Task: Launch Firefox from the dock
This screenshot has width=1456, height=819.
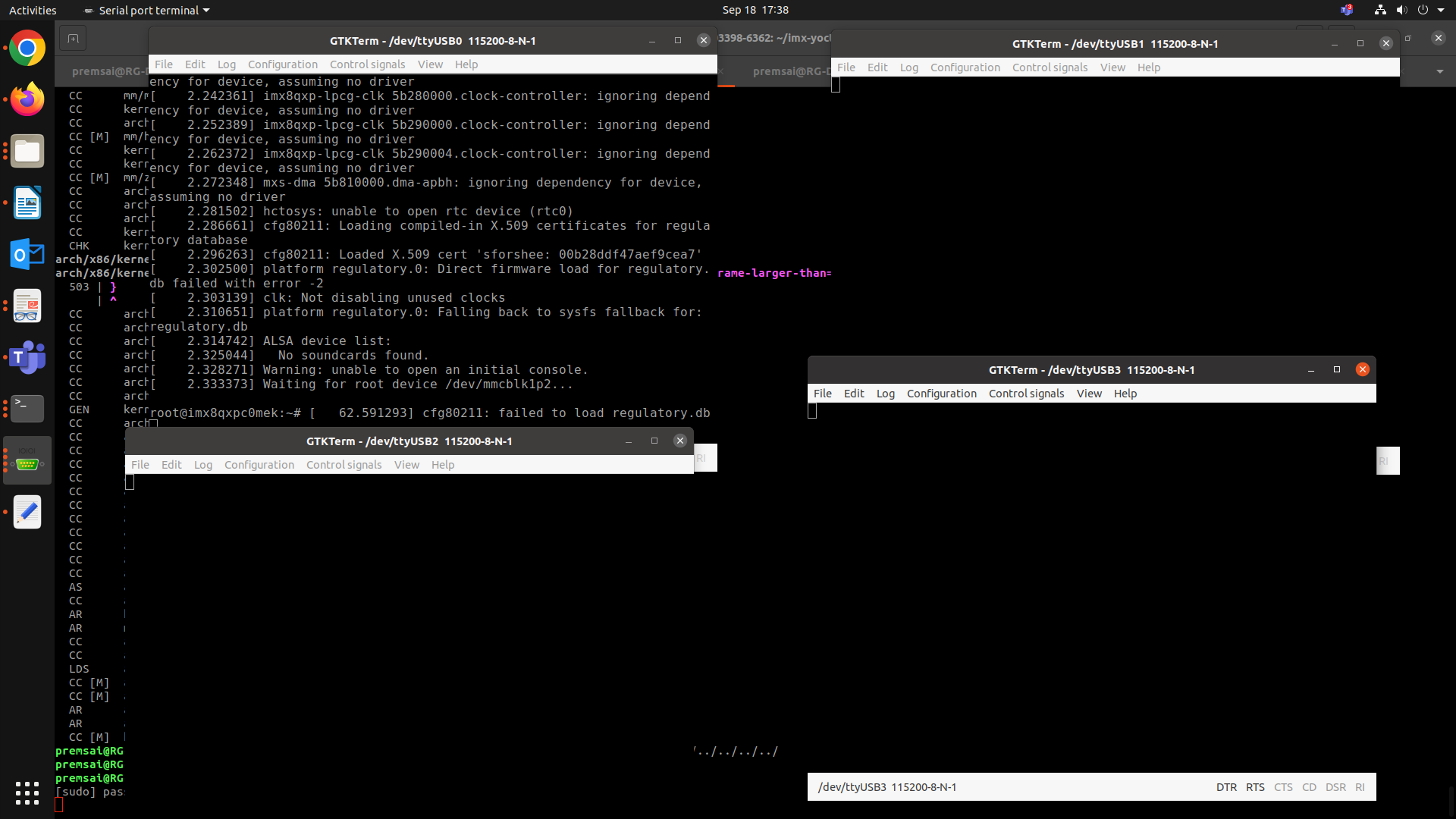Action: pos(27,100)
